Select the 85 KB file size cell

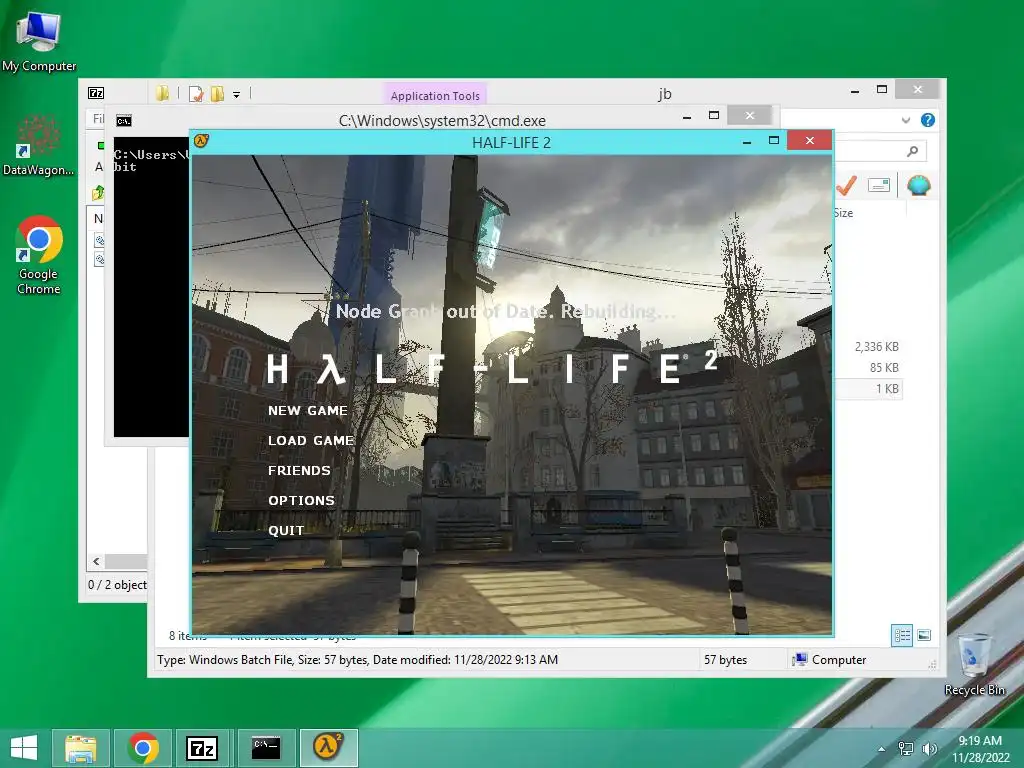884,368
